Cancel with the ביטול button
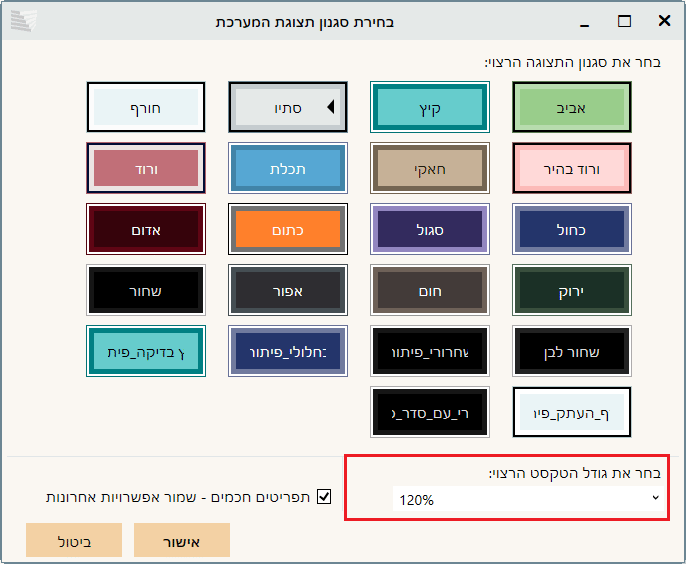Image resolution: width=686 pixels, height=564 pixels. (74, 540)
